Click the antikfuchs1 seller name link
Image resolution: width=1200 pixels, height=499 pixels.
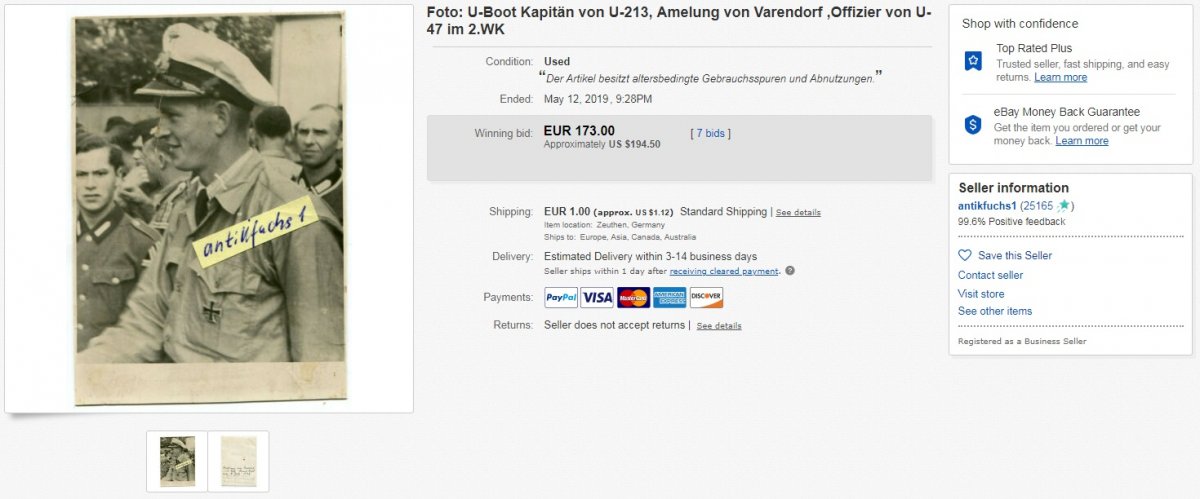point(987,206)
